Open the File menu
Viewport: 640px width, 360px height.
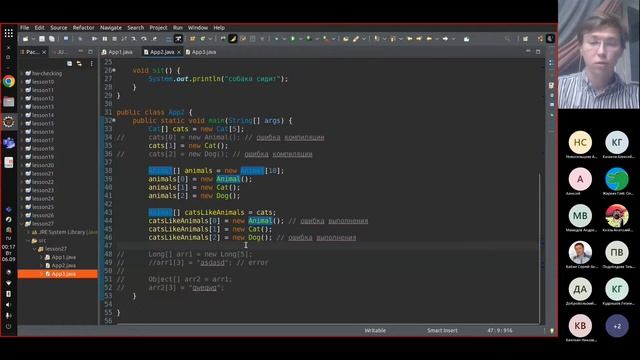24,28
